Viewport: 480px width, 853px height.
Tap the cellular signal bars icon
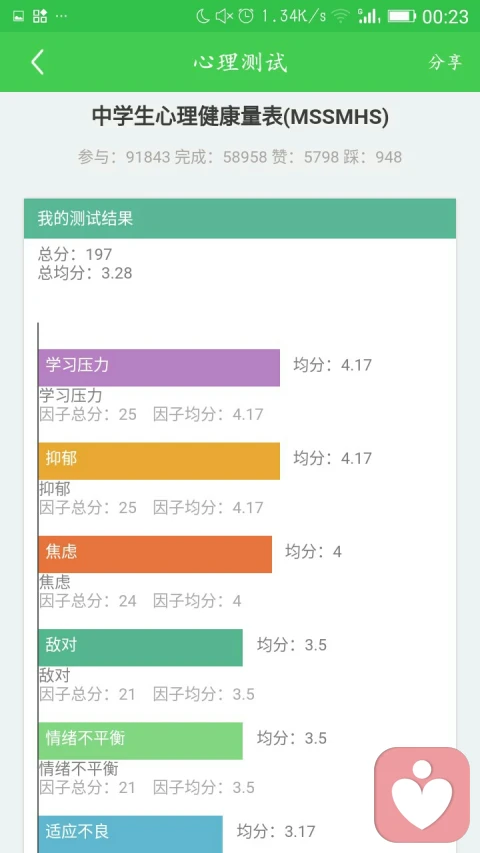point(369,16)
